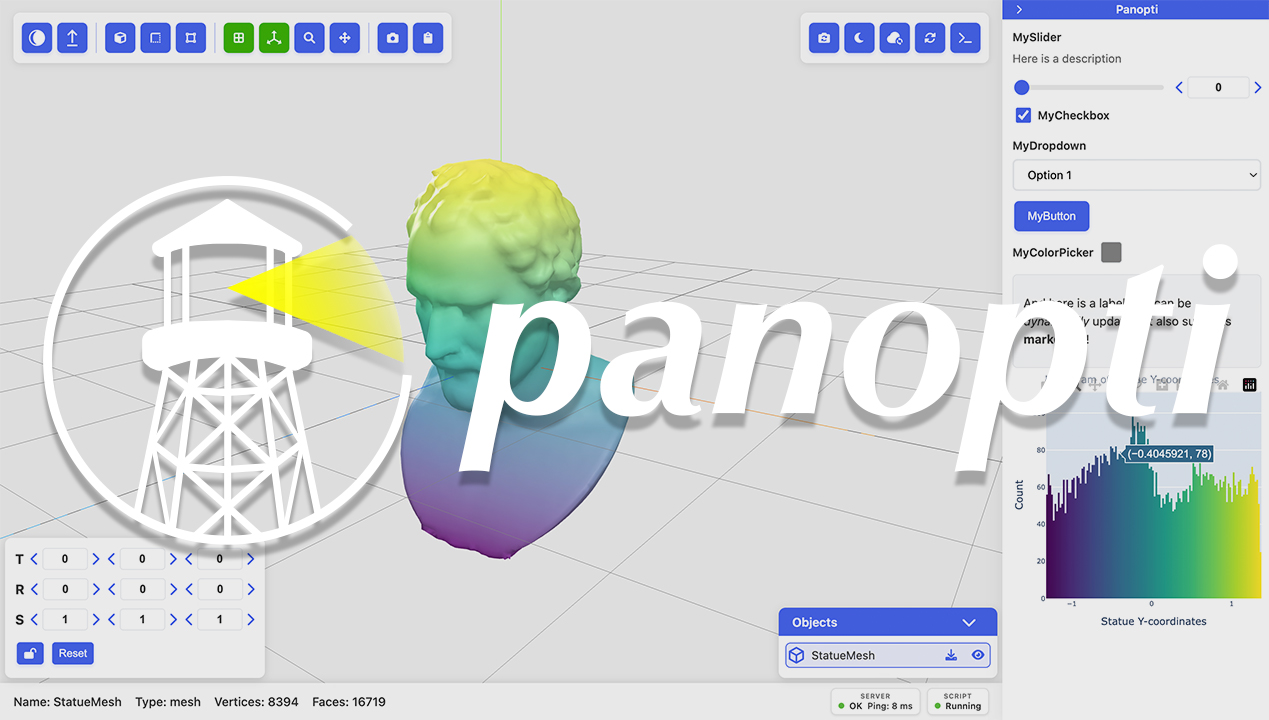The image size is (1269, 720).
Task: Toggle the green axes display button
Action: (x=274, y=38)
